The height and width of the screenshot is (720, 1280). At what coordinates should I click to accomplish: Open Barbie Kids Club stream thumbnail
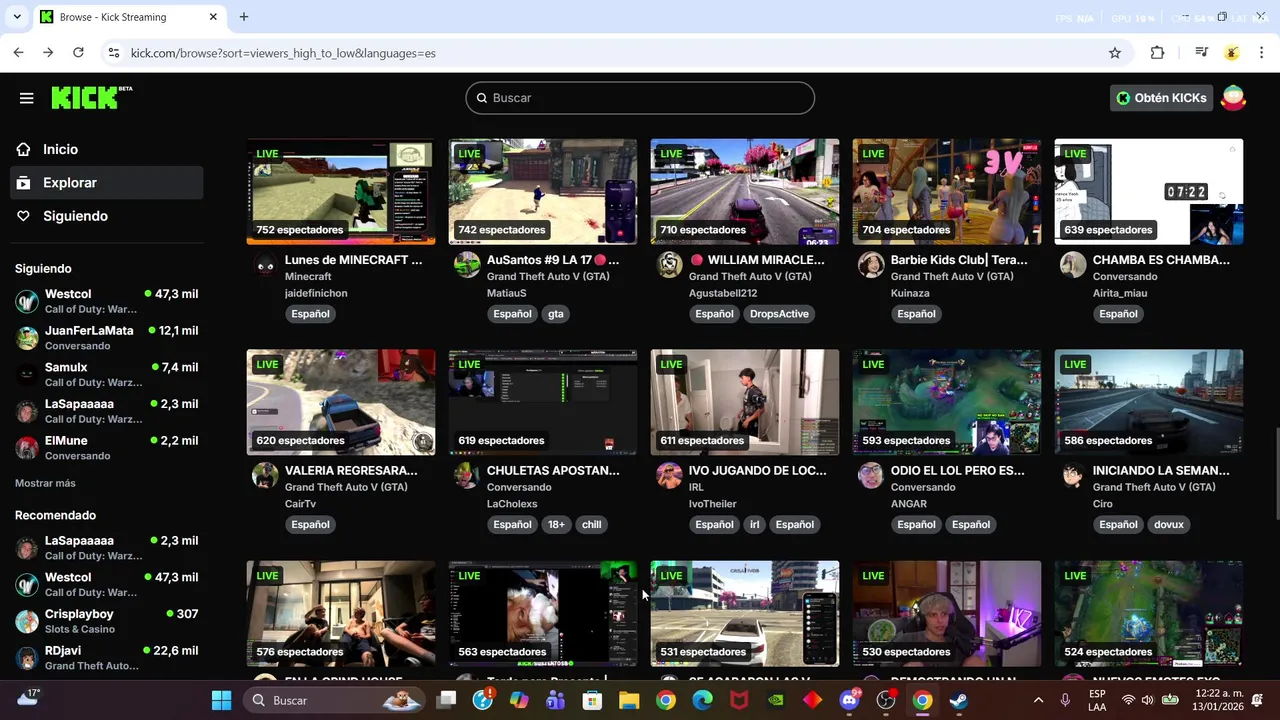pos(947,192)
